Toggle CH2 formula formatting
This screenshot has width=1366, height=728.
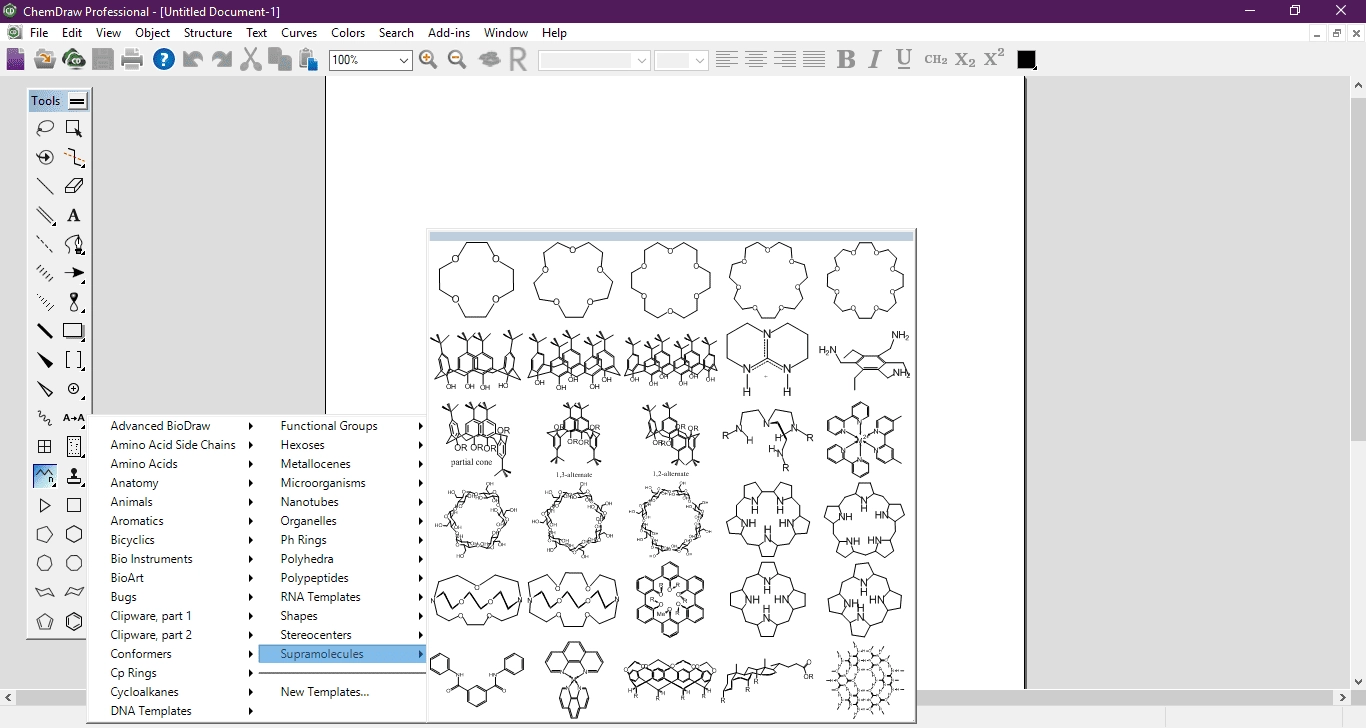[x=936, y=60]
